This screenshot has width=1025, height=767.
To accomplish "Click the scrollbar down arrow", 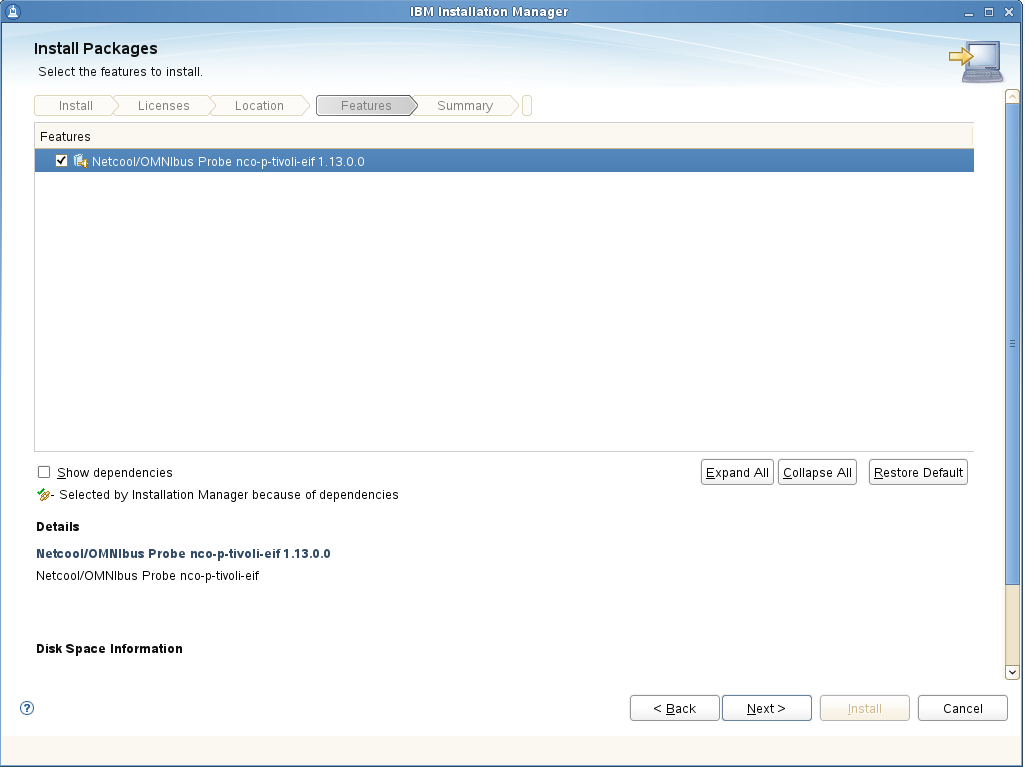I will pyautogui.click(x=1012, y=672).
